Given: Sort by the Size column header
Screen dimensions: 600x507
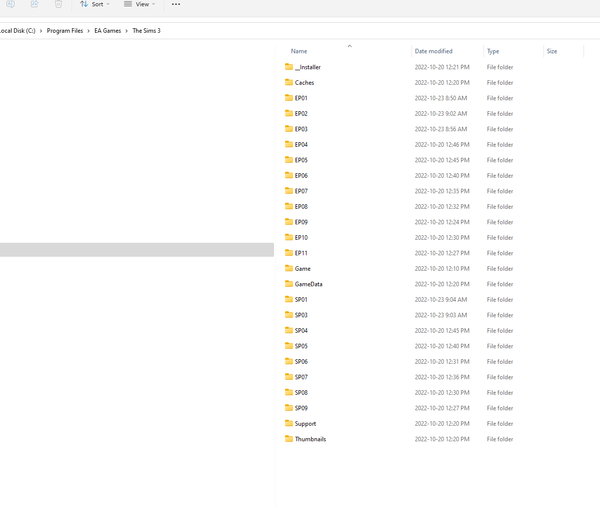Looking at the screenshot, I should coord(552,51).
